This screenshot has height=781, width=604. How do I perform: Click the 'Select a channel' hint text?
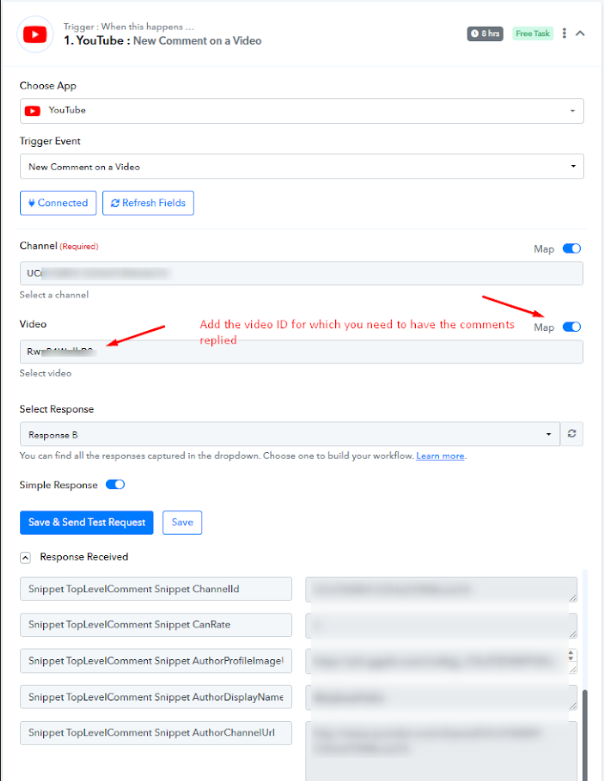(x=54, y=295)
